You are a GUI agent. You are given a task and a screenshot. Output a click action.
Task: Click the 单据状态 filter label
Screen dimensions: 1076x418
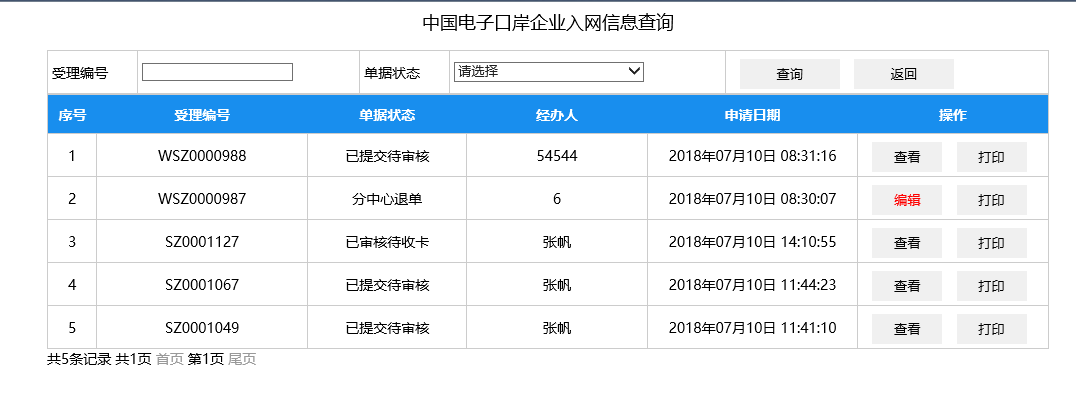tap(392, 73)
